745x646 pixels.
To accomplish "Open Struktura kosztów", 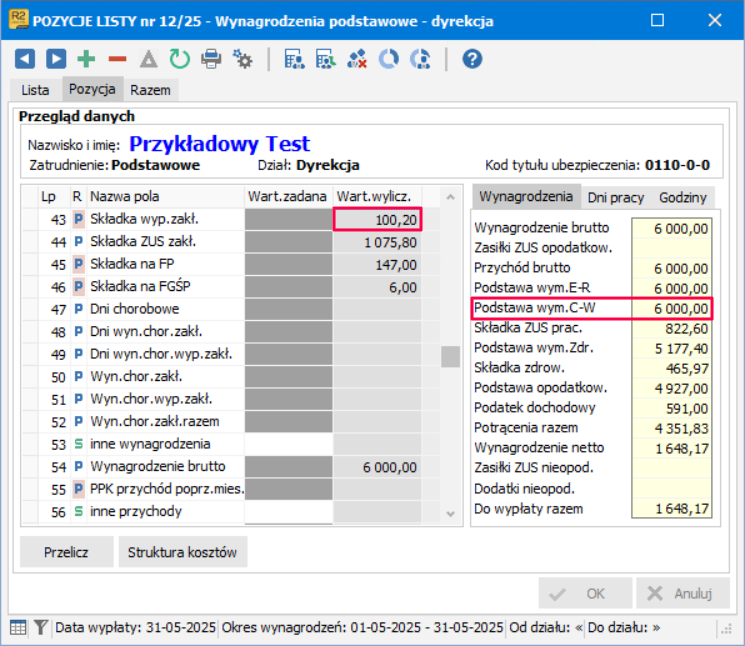I will [182, 552].
